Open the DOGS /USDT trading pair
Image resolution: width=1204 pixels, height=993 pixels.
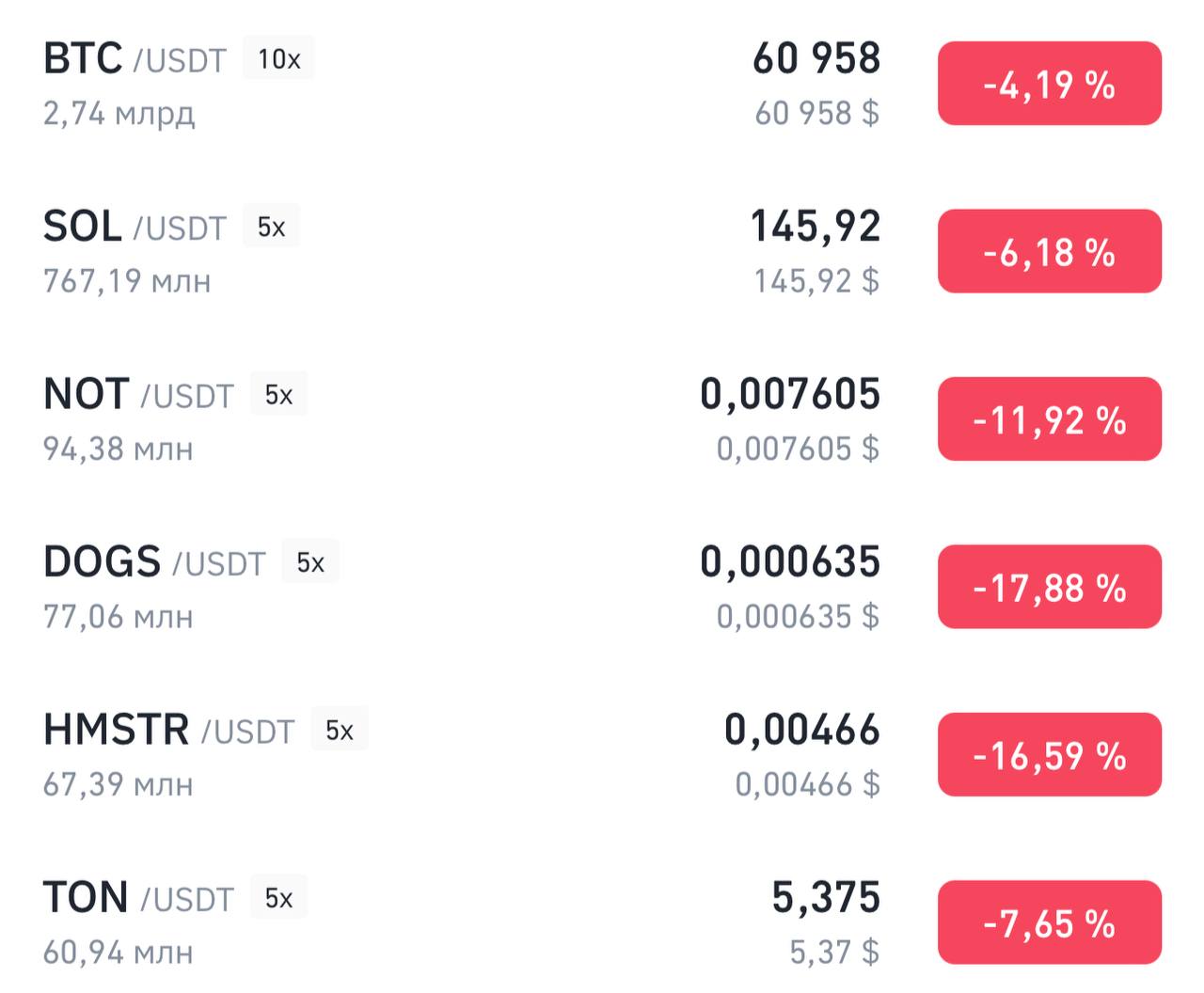point(154,562)
